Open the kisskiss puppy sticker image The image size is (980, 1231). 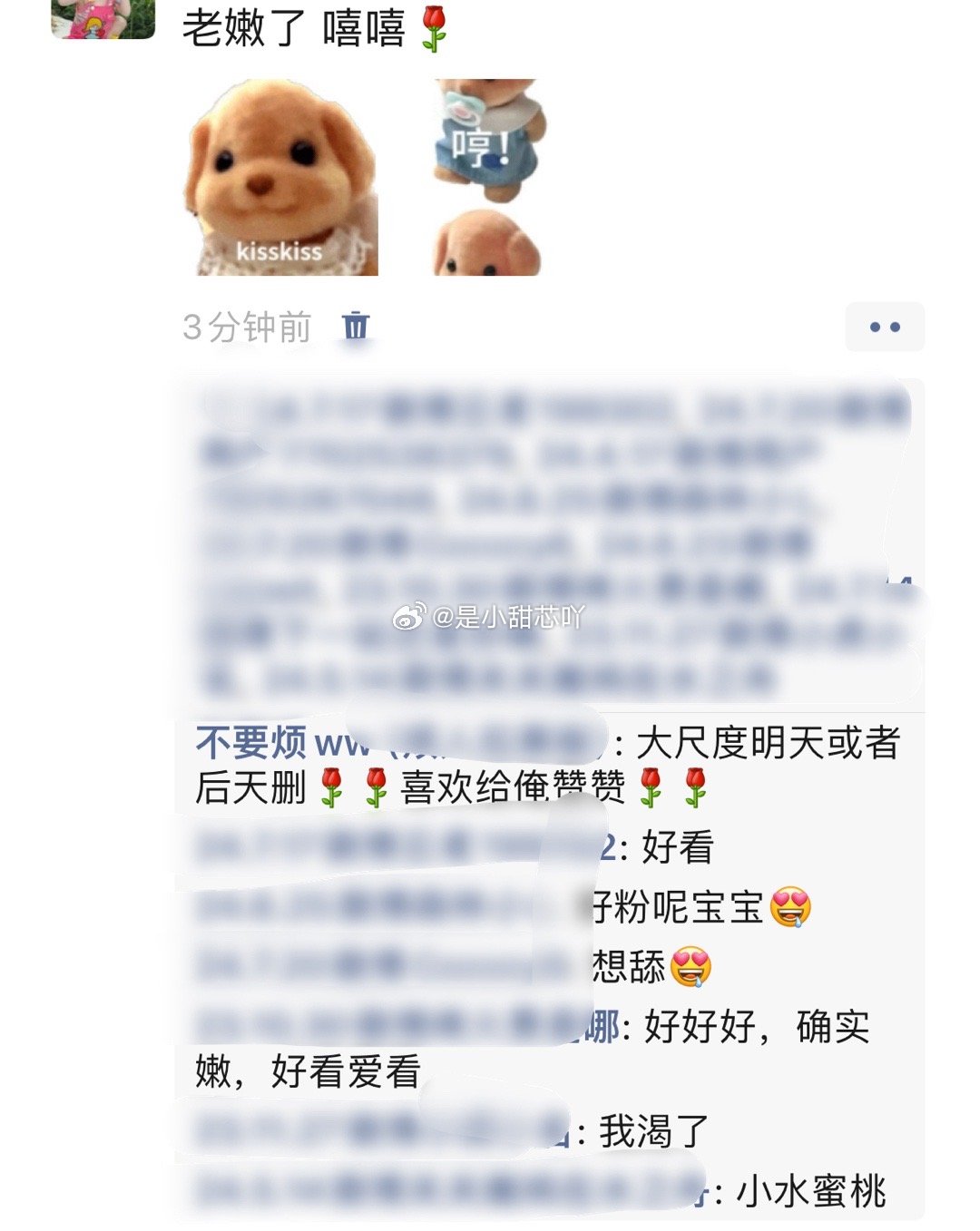pos(280,177)
